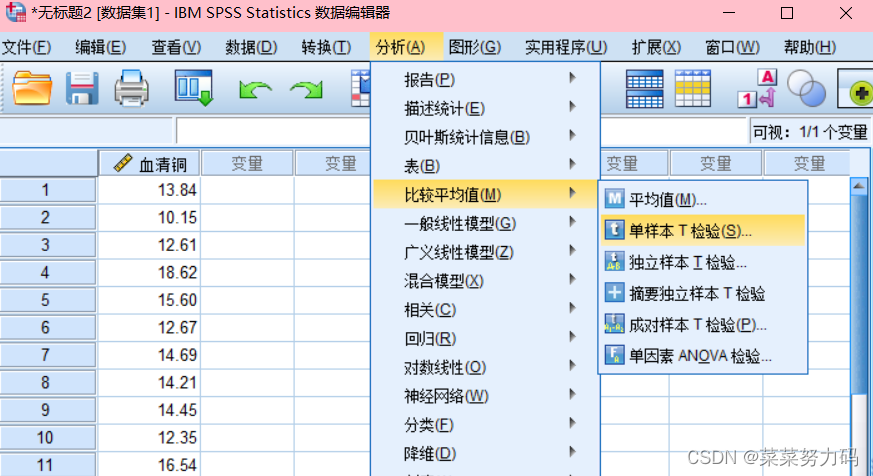This screenshot has height=476, width=873.
Task: Expand the 报告(P) submenu
Action: pyautogui.click(x=486, y=80)
